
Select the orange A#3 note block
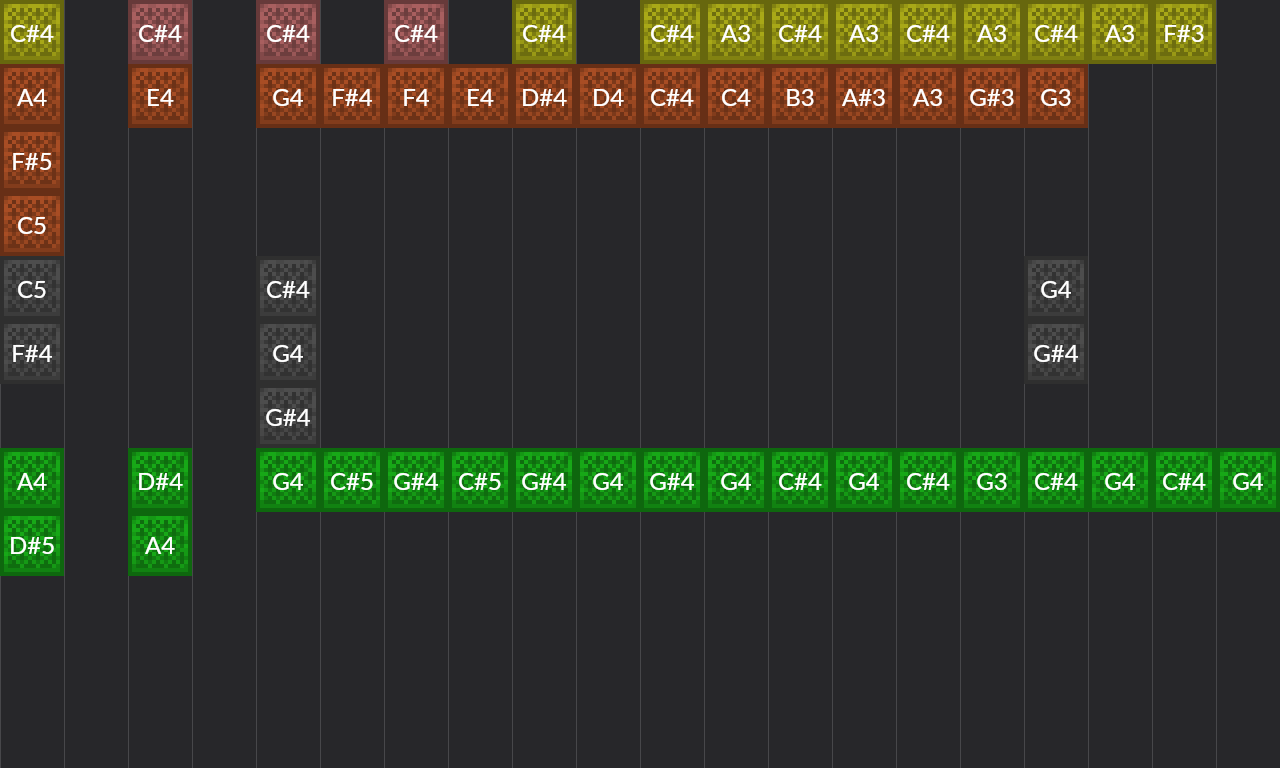click(x=864, y=97)
